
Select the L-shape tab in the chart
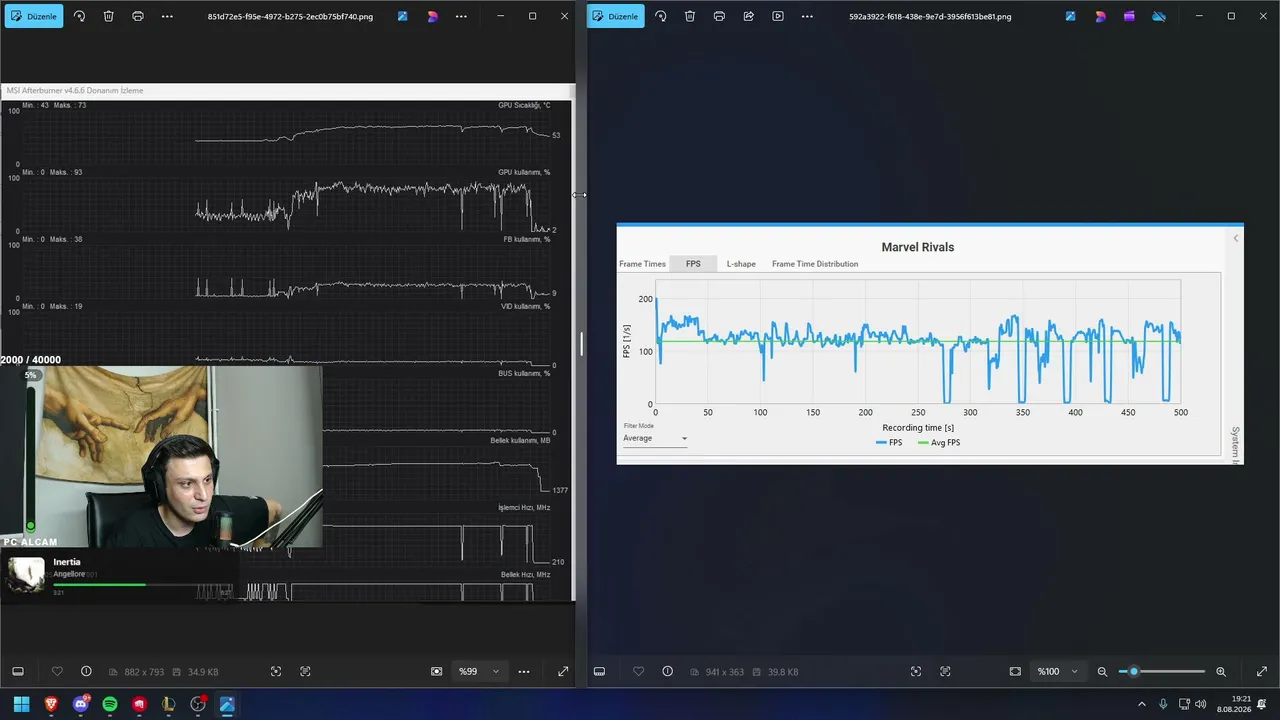[x=741, y=264]
